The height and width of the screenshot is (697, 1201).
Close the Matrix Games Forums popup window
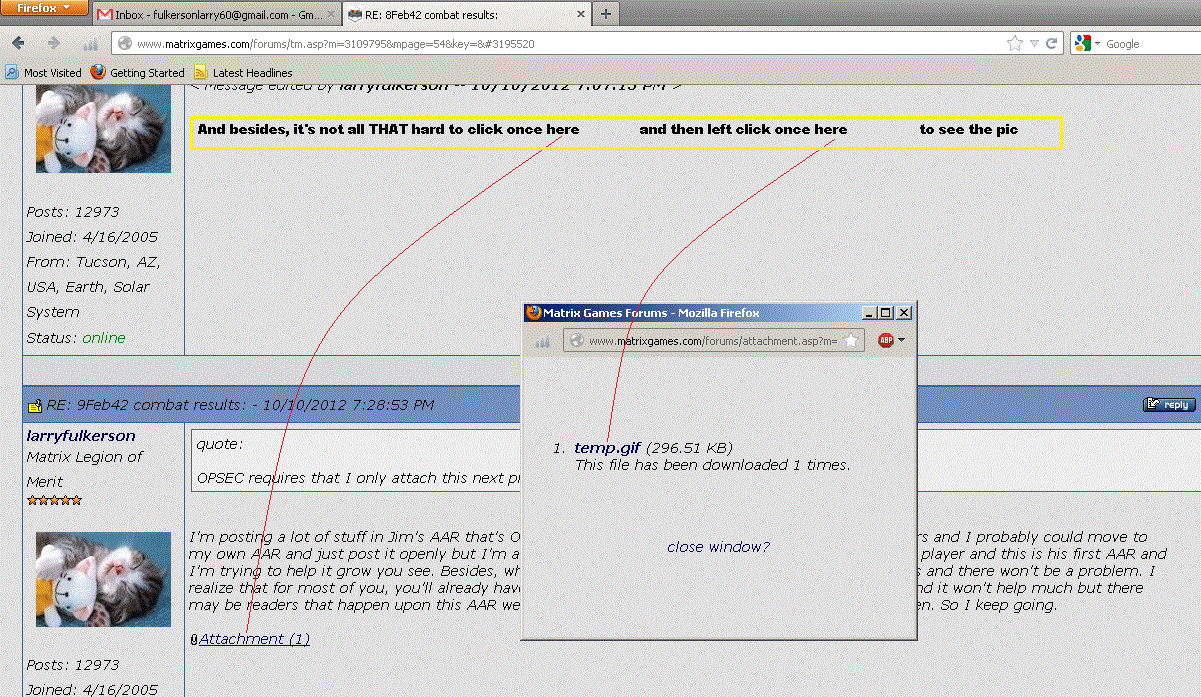pos(904,313)
